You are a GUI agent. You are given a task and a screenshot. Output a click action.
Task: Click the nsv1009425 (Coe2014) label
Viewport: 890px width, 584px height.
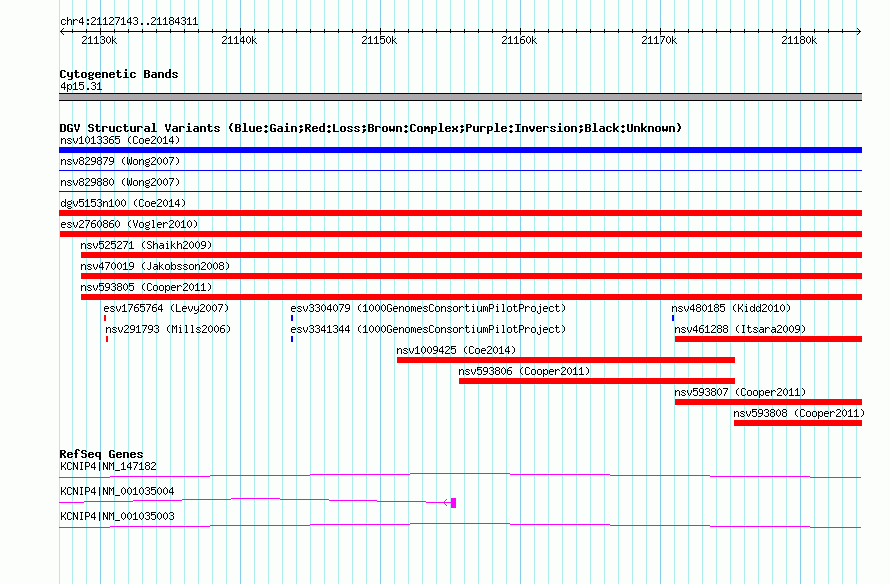tap(456, 350)
